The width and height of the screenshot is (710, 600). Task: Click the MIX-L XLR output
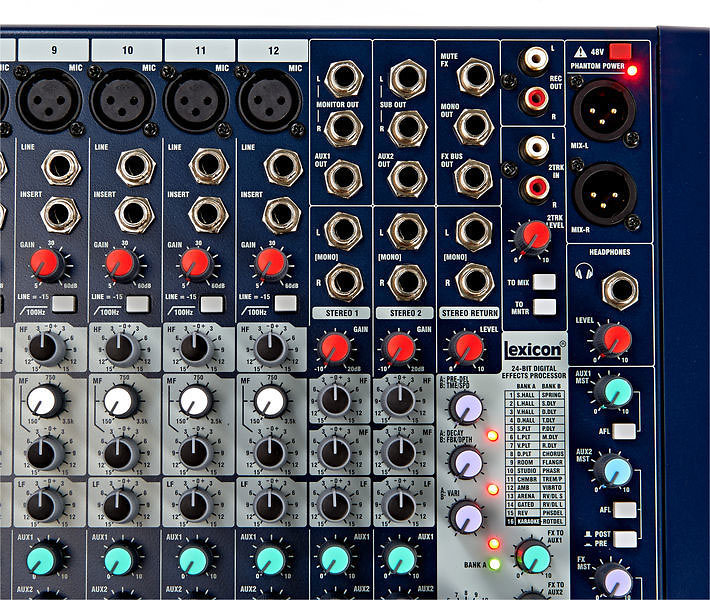[x=604, y=110]
